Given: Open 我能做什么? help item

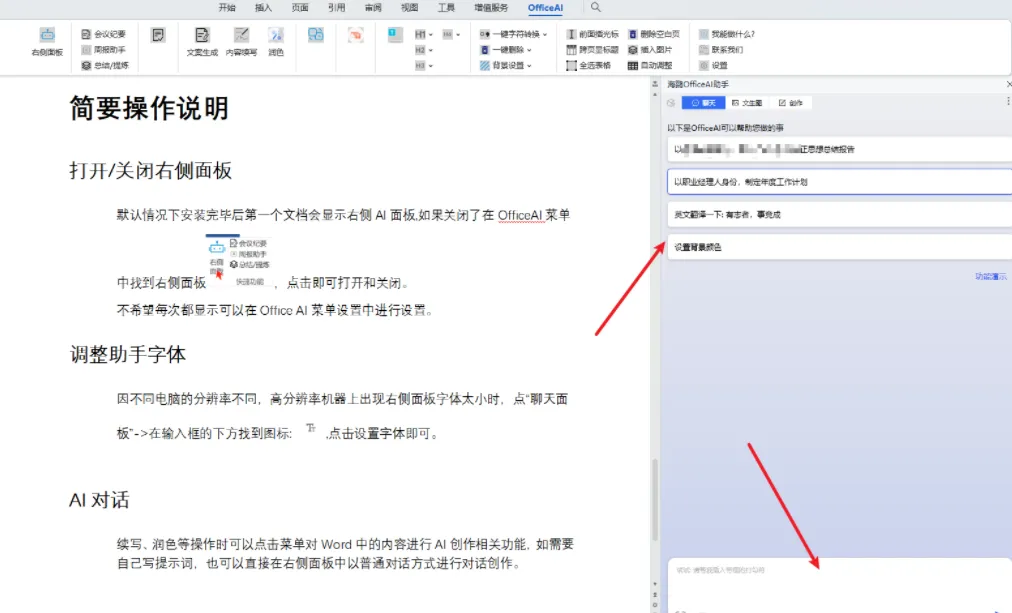Looking at the screenshot, I should pyautogui.click(x=727, y=34).
